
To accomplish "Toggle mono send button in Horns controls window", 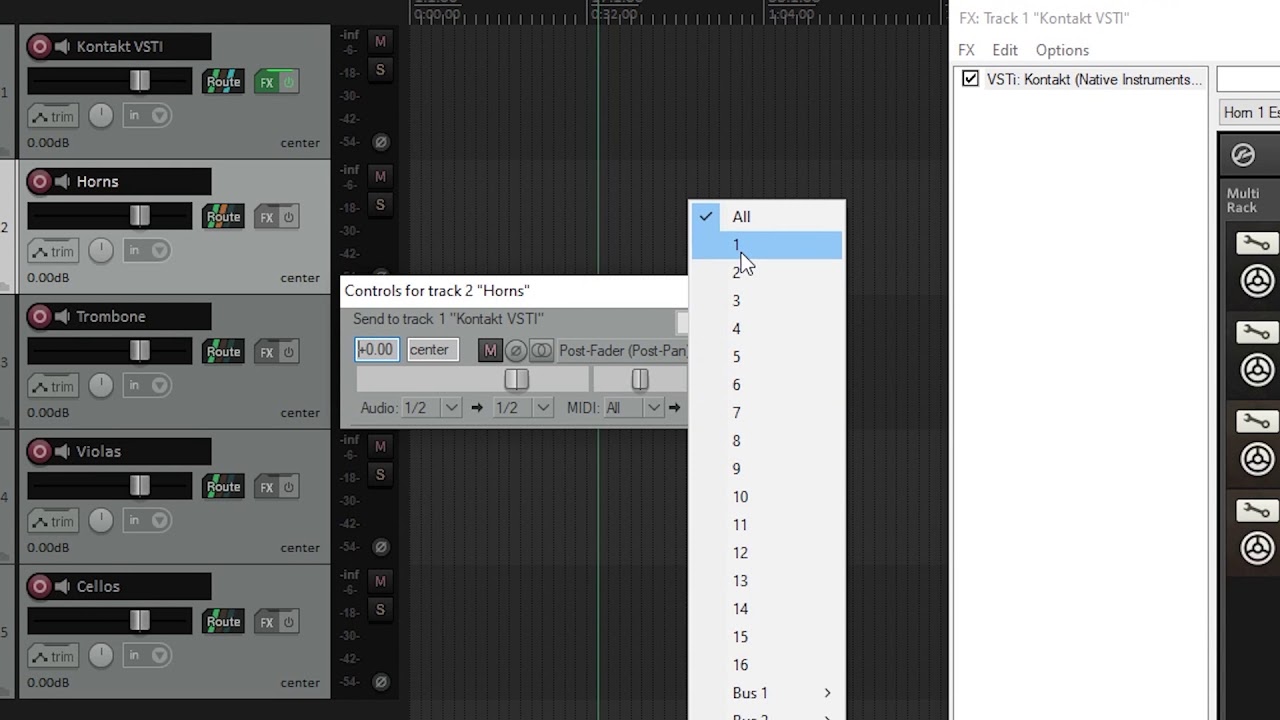I will (x=541, y=350).
